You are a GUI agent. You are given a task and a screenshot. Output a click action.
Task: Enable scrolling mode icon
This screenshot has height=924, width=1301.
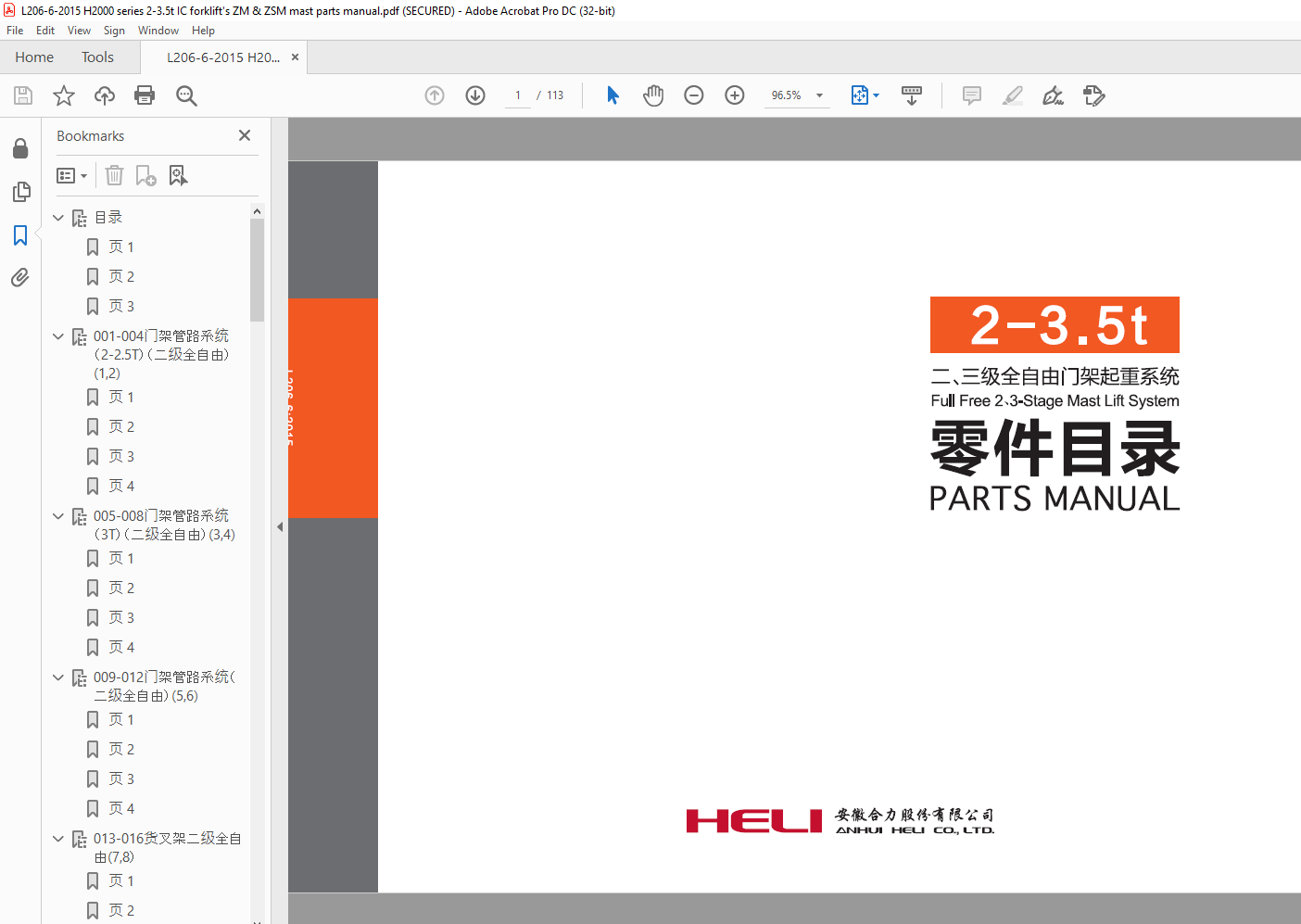pos(912,95)
